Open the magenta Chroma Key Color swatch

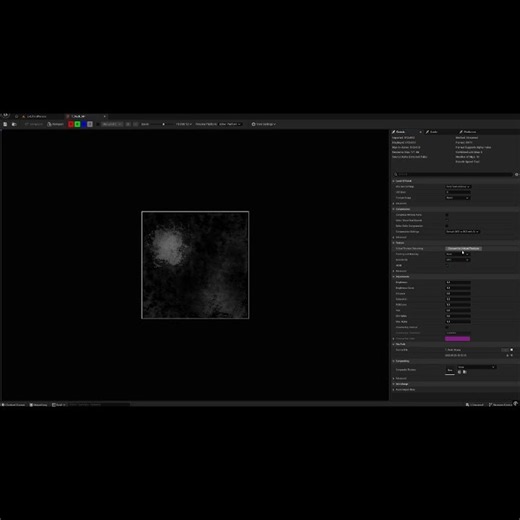click(457, 339)
